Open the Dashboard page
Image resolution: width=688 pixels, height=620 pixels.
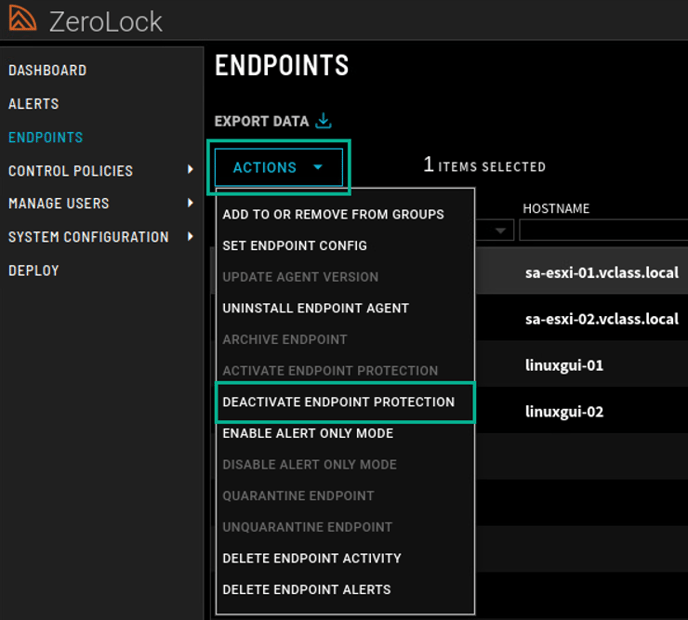tap(47, 70)
